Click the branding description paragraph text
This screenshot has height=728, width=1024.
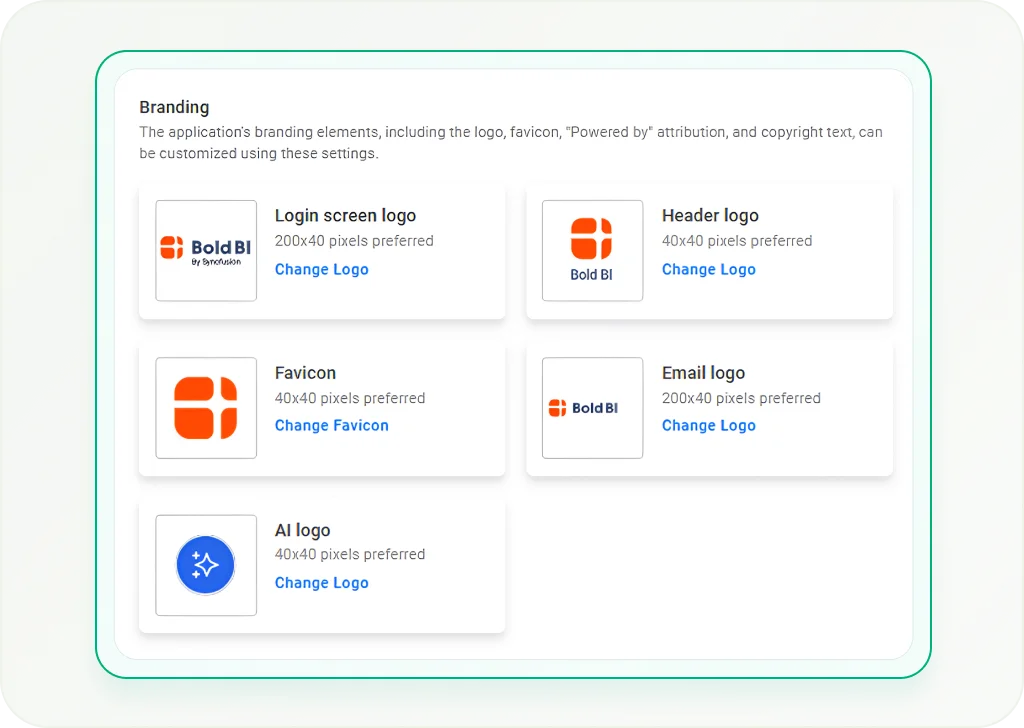point(511,142)
